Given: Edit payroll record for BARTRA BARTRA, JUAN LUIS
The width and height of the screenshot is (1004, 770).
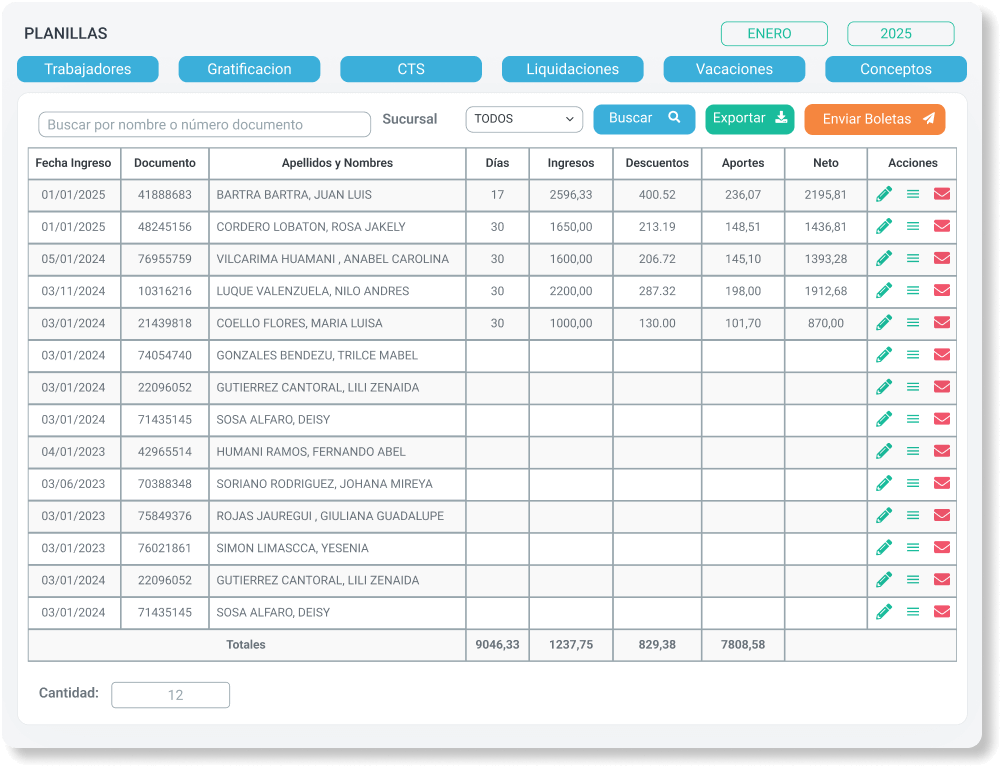Looking at the screenshot, I should point(884,194).
